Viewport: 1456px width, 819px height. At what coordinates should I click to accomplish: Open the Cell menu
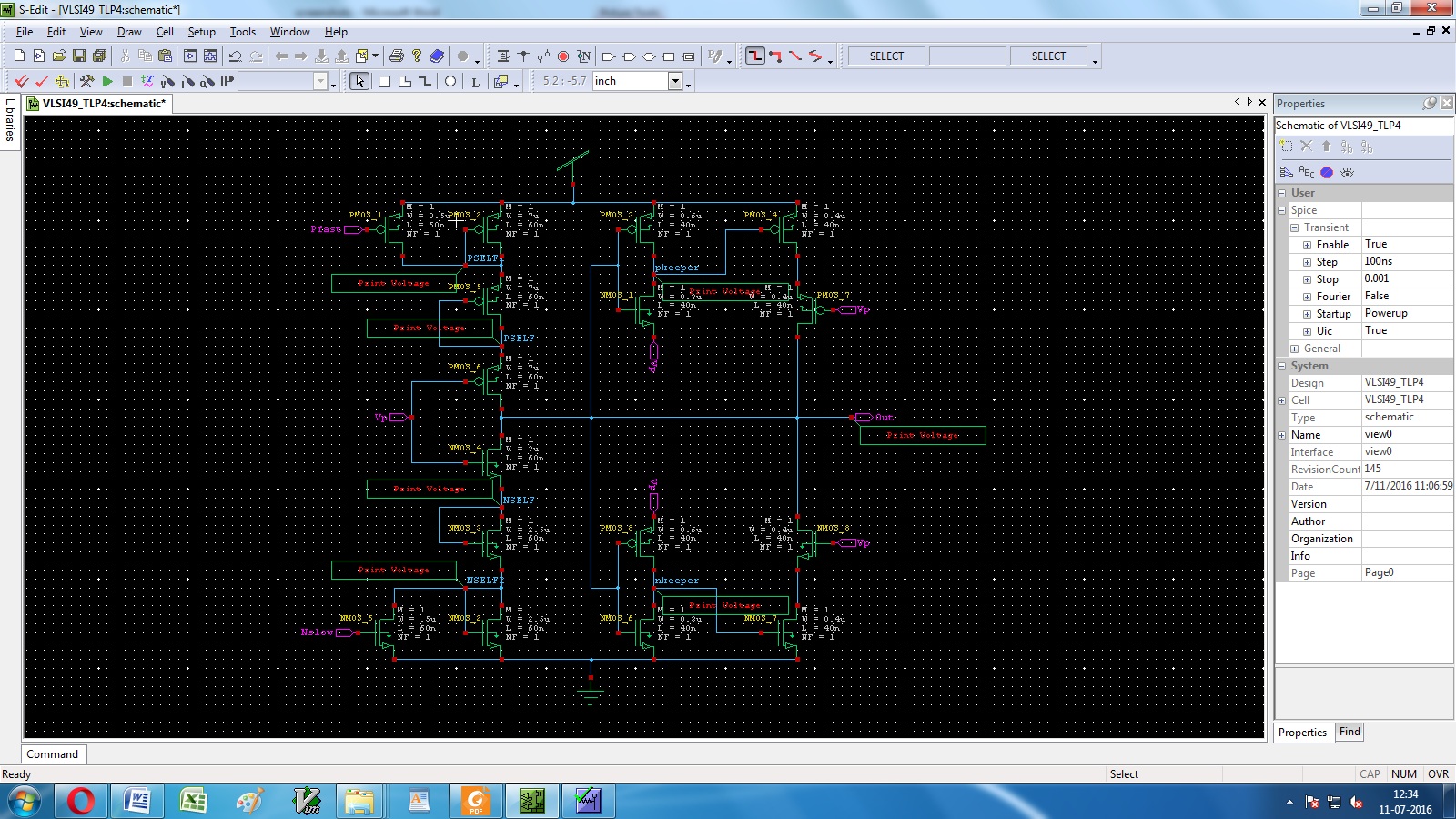pyautogui.click(x=165, y=32)
